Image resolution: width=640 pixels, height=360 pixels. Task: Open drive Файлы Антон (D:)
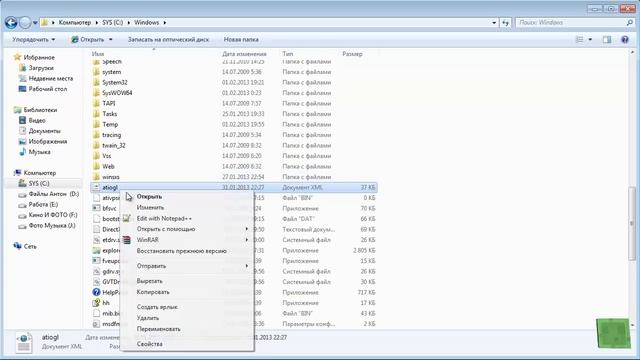point(49,194)
